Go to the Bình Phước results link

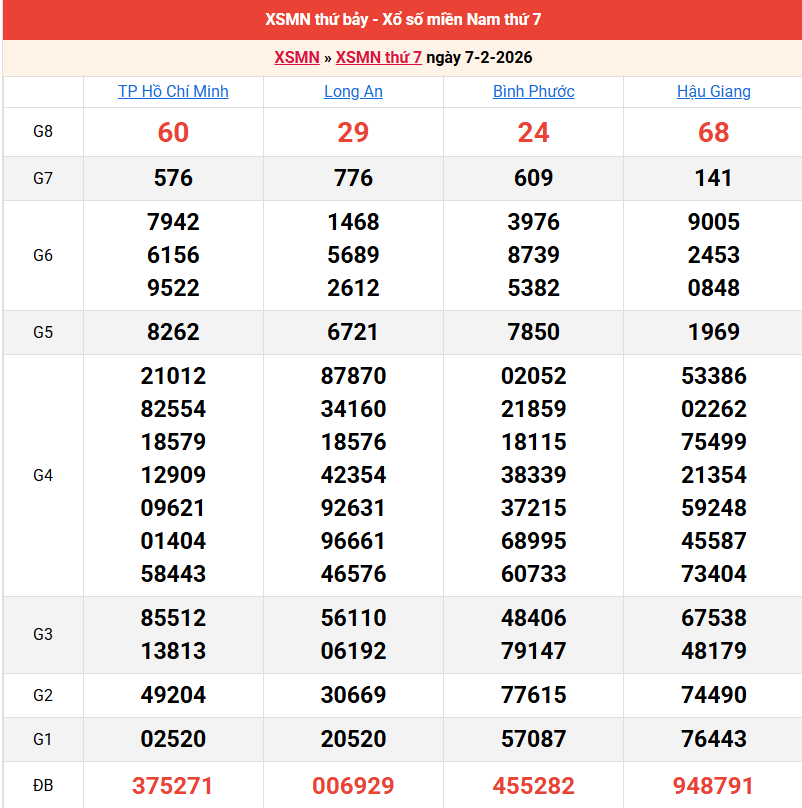coord(533,92)
